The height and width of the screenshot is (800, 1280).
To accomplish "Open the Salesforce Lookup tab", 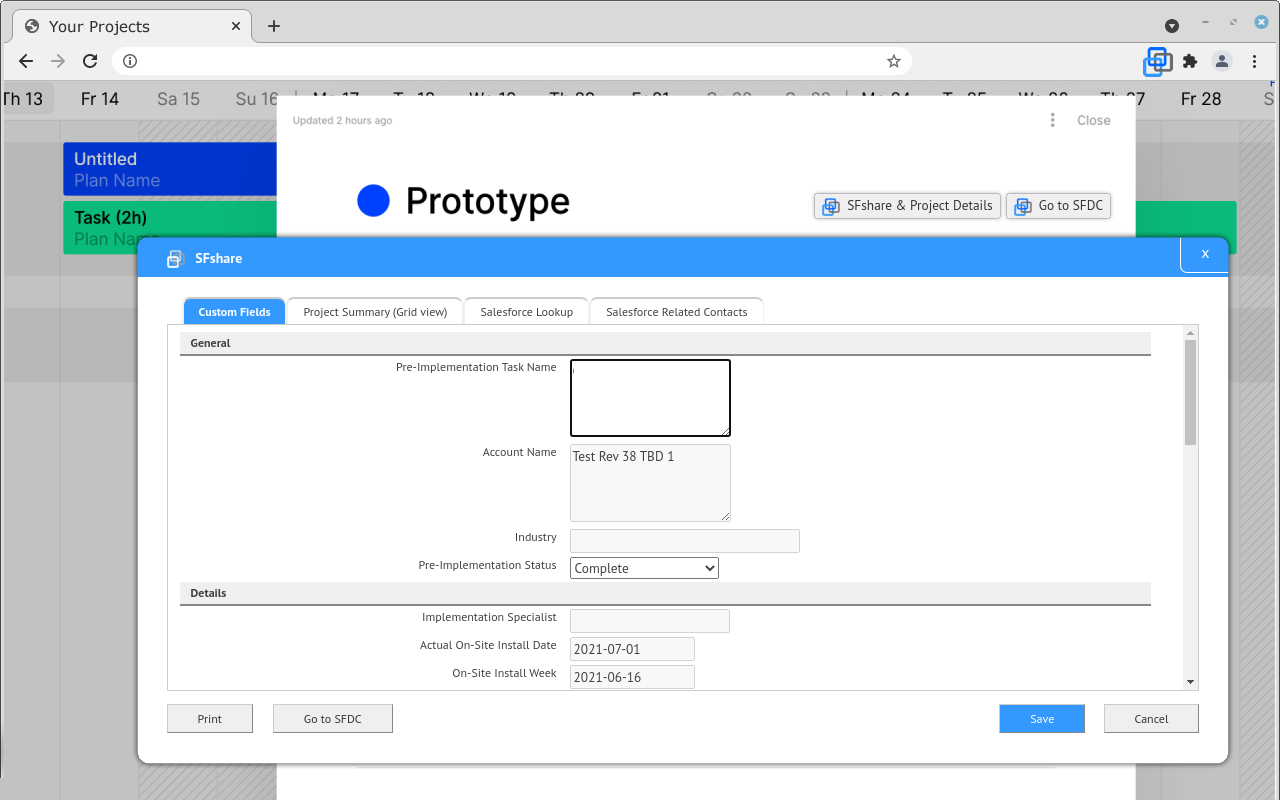I will pyautogui.click(x=526, y=312).
